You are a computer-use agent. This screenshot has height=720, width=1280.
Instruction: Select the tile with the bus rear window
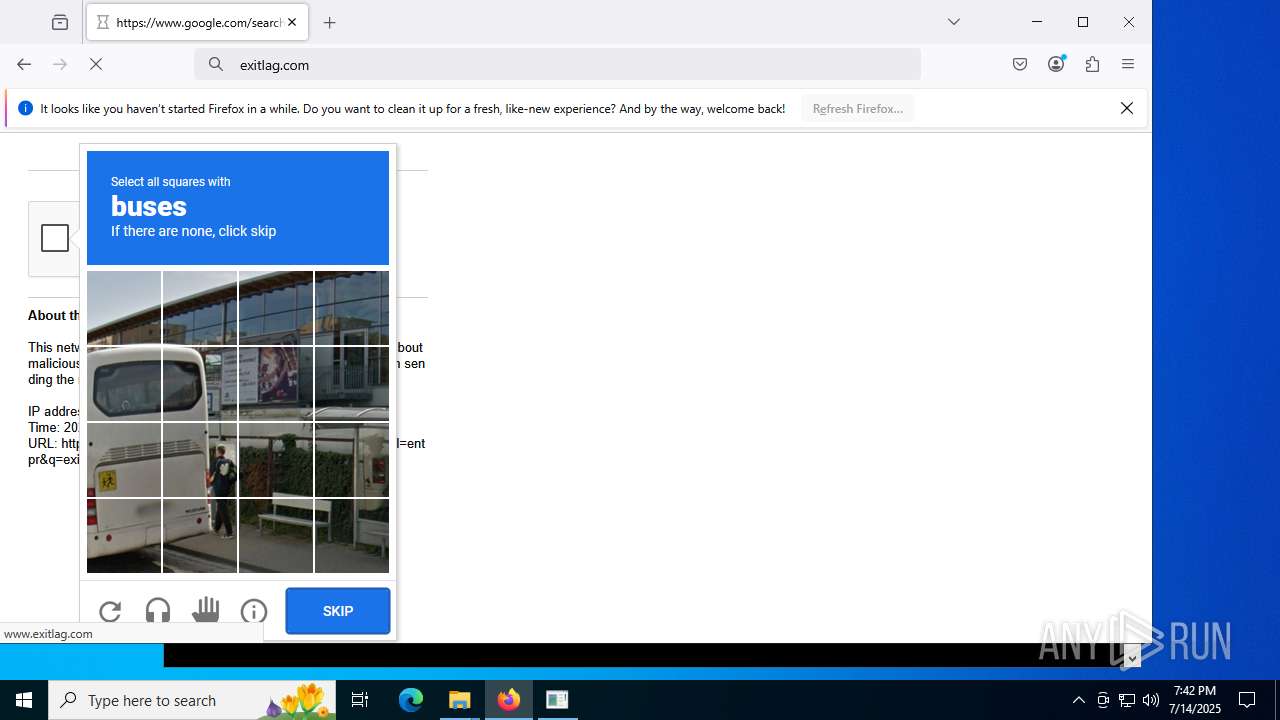tap(124, 384)
